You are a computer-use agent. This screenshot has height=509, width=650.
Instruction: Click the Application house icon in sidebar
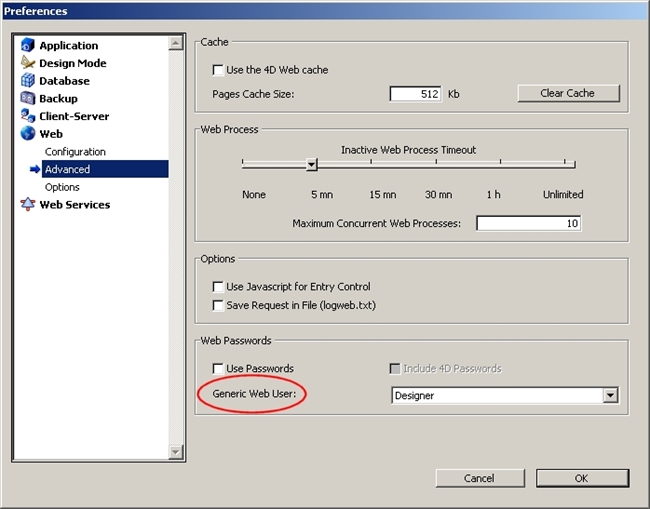point(28,46)
